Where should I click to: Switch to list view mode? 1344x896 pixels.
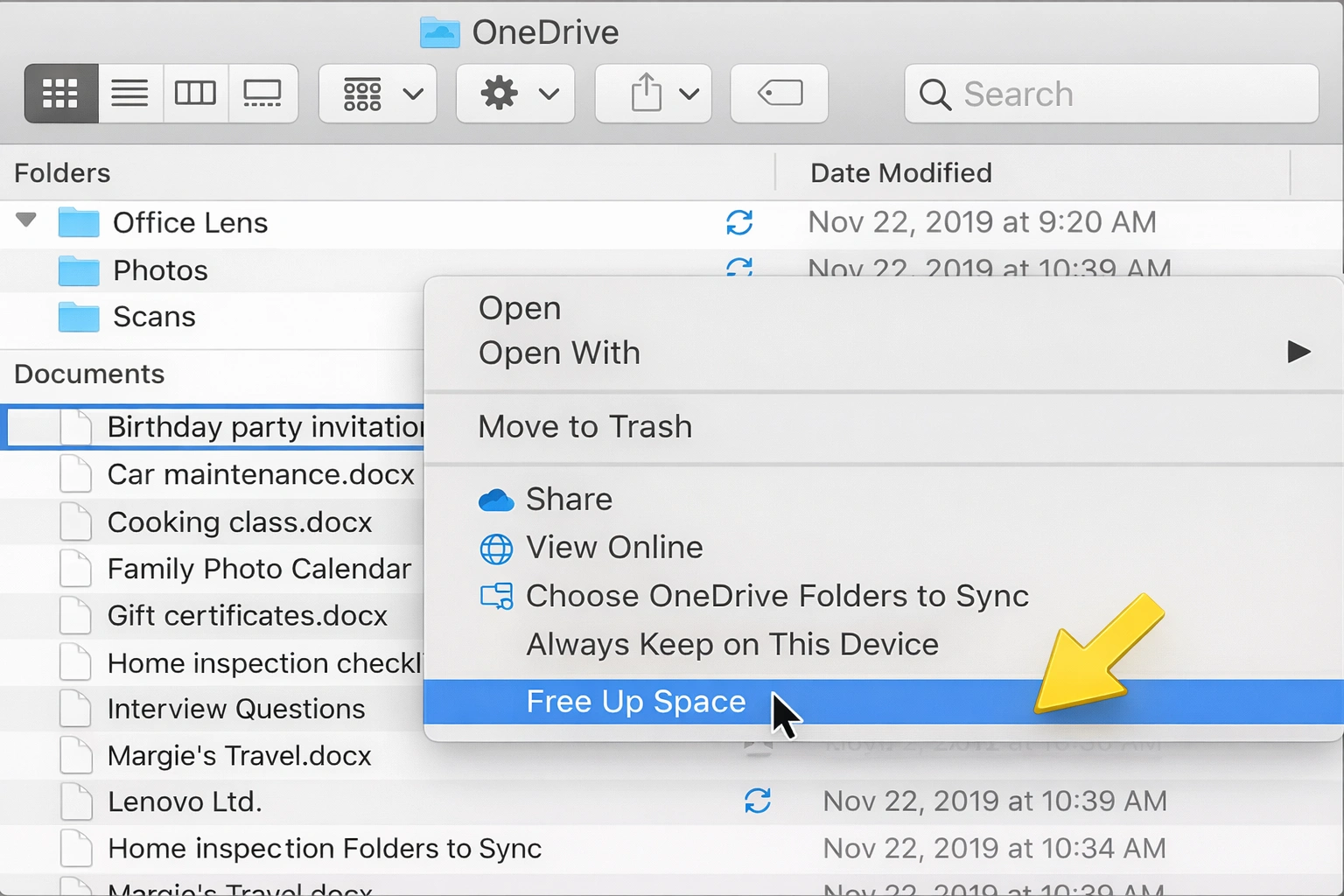[129, 93]
